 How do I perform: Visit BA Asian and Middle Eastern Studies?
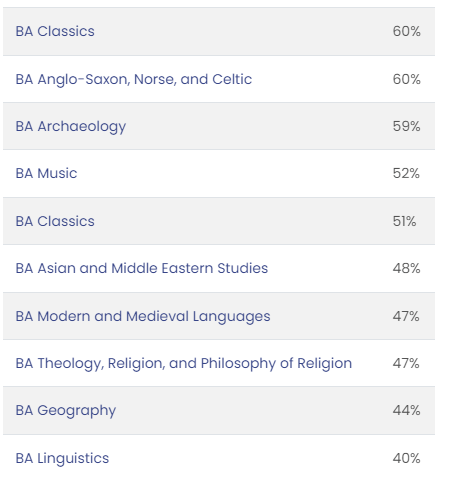142,268
